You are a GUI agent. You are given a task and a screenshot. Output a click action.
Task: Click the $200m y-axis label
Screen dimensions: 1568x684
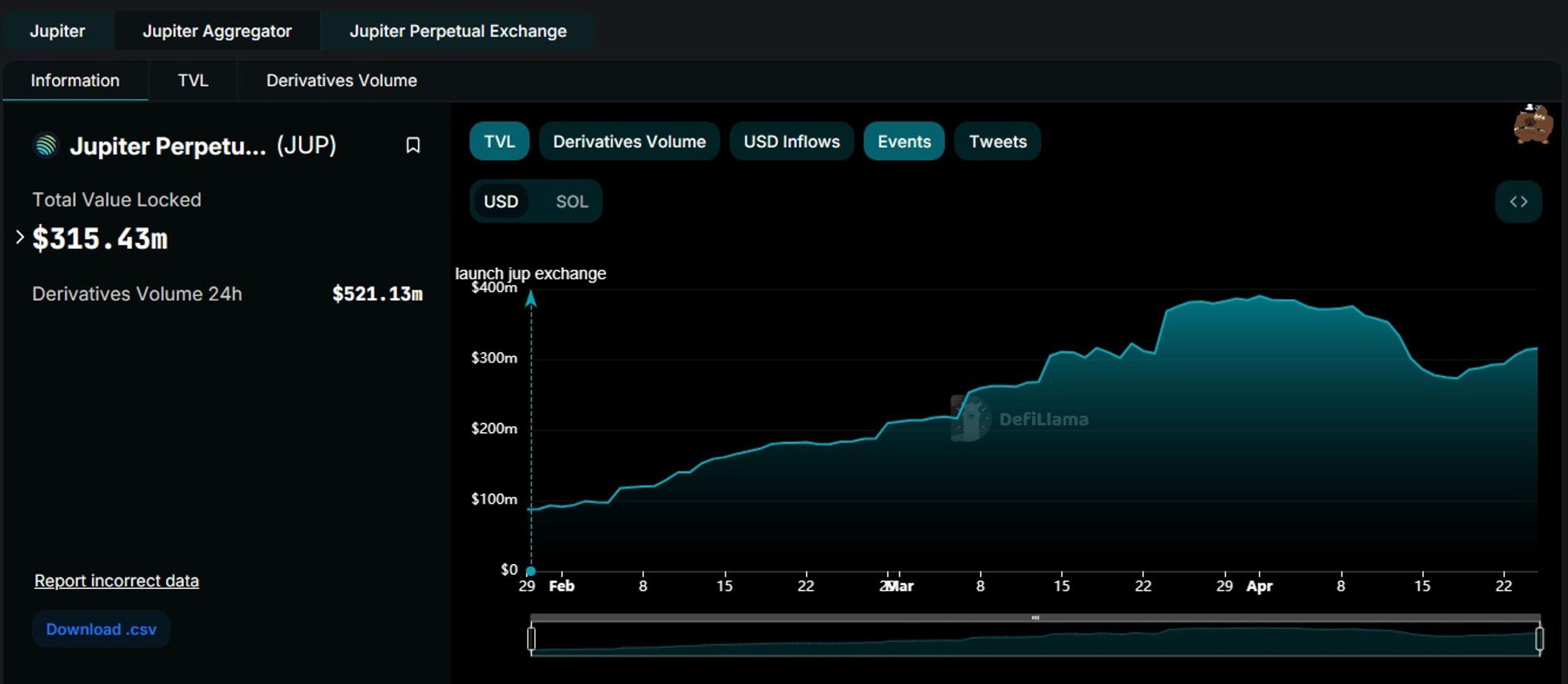coord(494,428)
